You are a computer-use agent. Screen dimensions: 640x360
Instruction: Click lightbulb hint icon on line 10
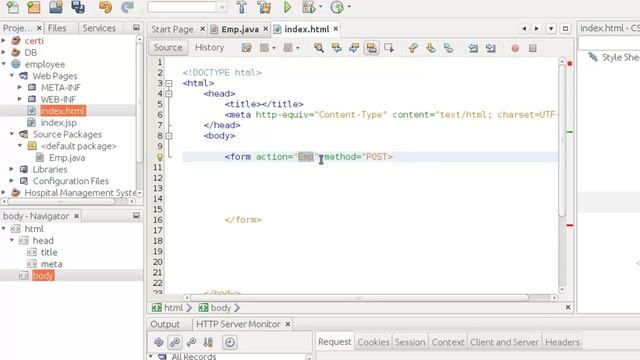(160, 157)
